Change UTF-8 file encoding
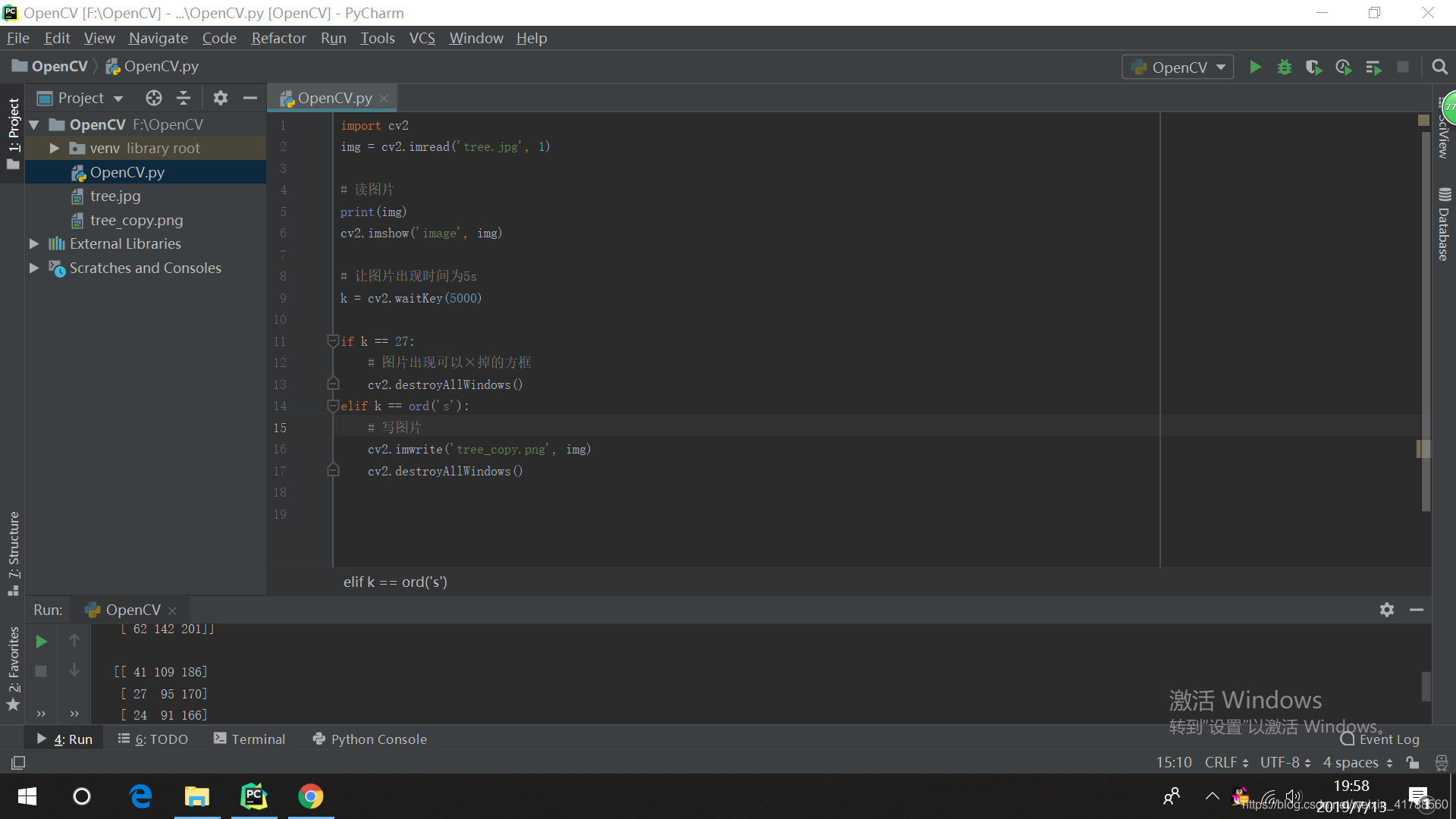This screenshot has height=819, width=1456. (1285, 762)
